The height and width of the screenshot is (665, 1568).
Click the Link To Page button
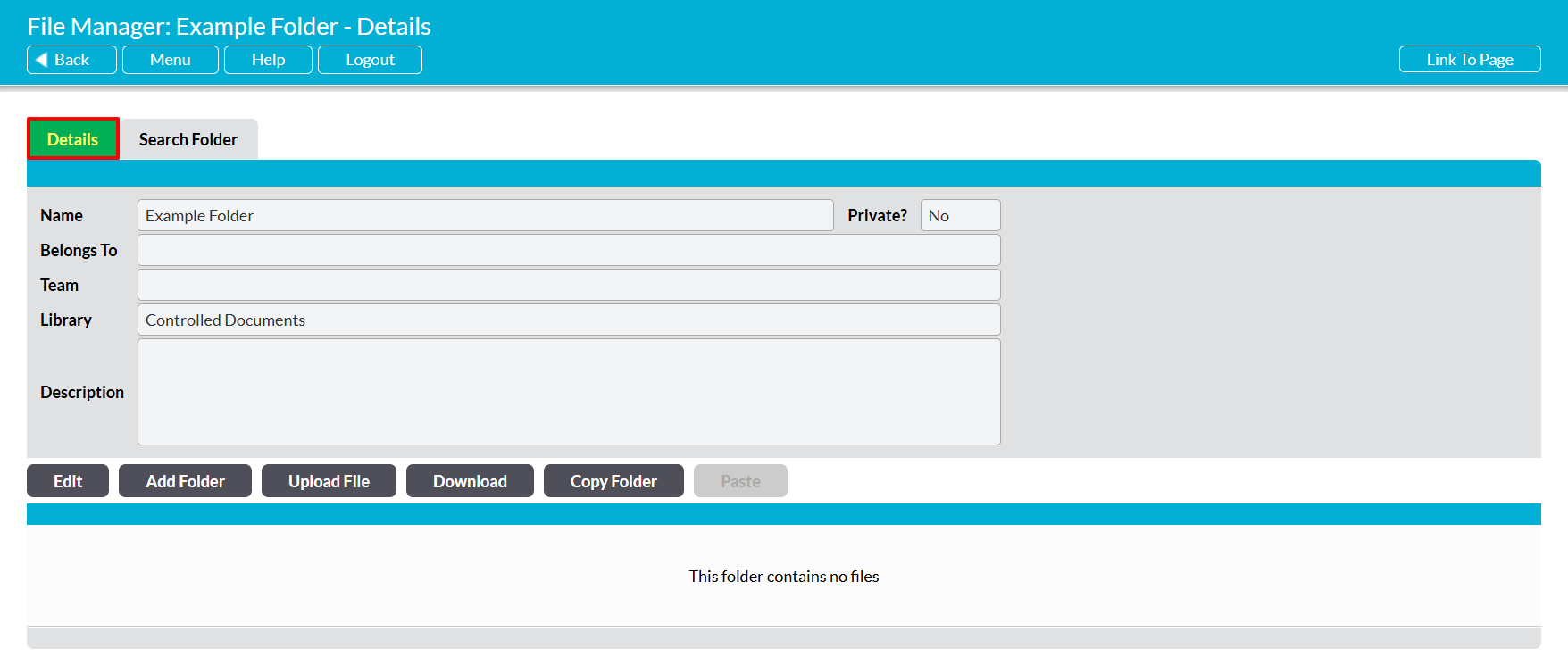click(x=1469, y=60)
